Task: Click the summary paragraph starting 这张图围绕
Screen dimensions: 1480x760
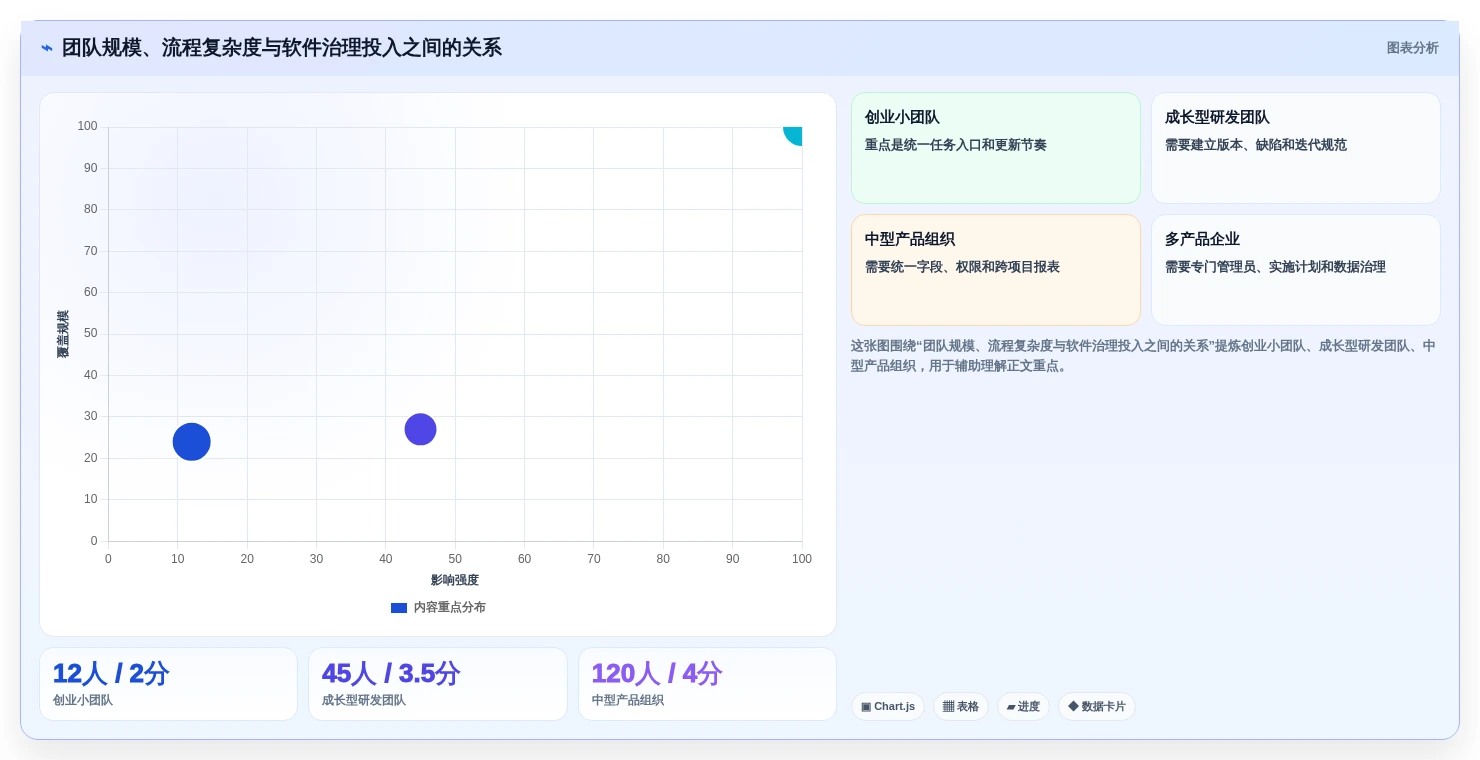Action: (x=1143, y=356)
